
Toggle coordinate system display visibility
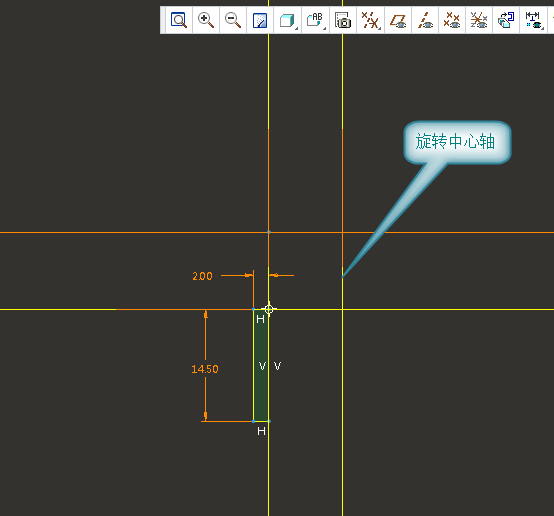479,20
